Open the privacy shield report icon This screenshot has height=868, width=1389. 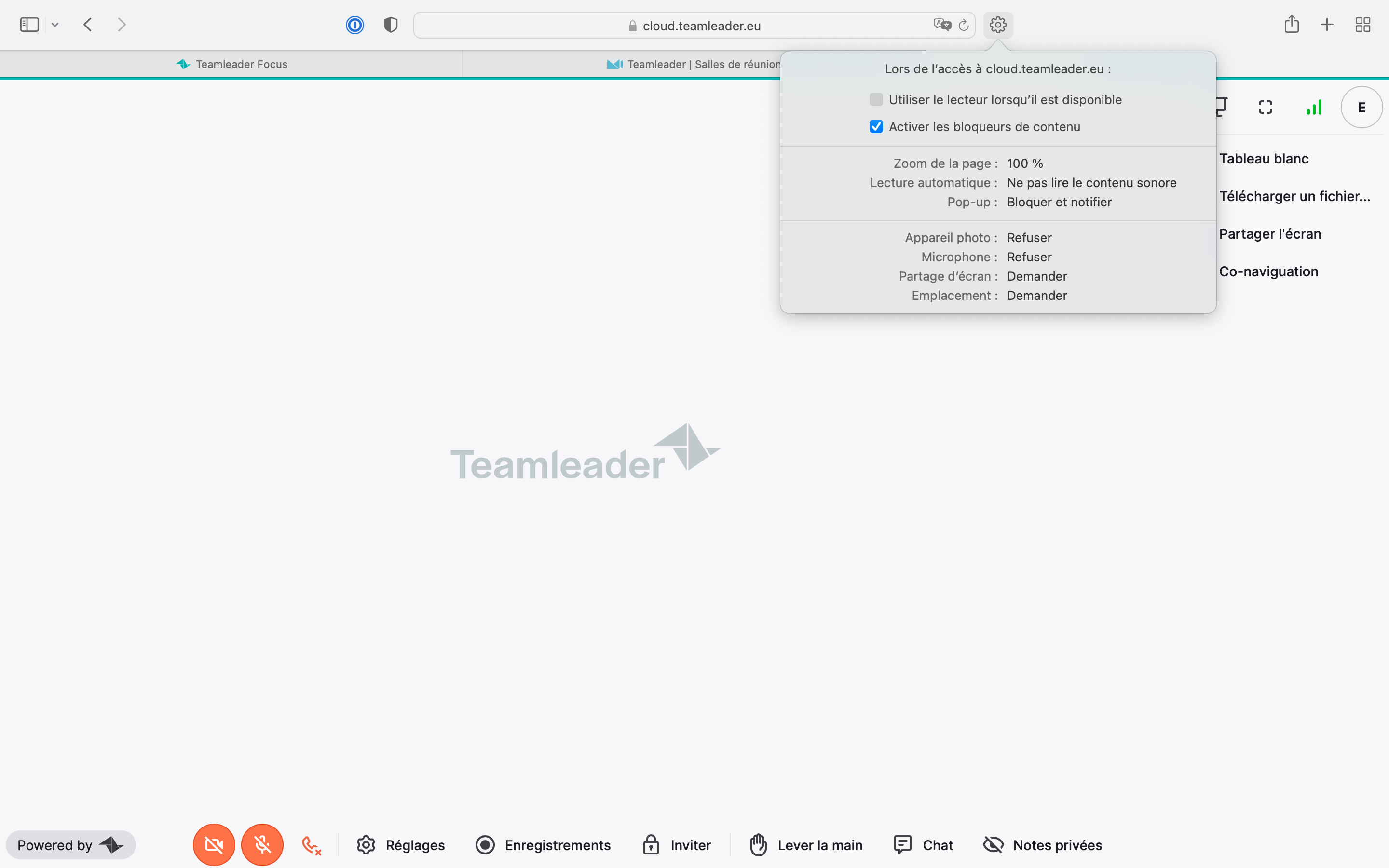point(391,25)
